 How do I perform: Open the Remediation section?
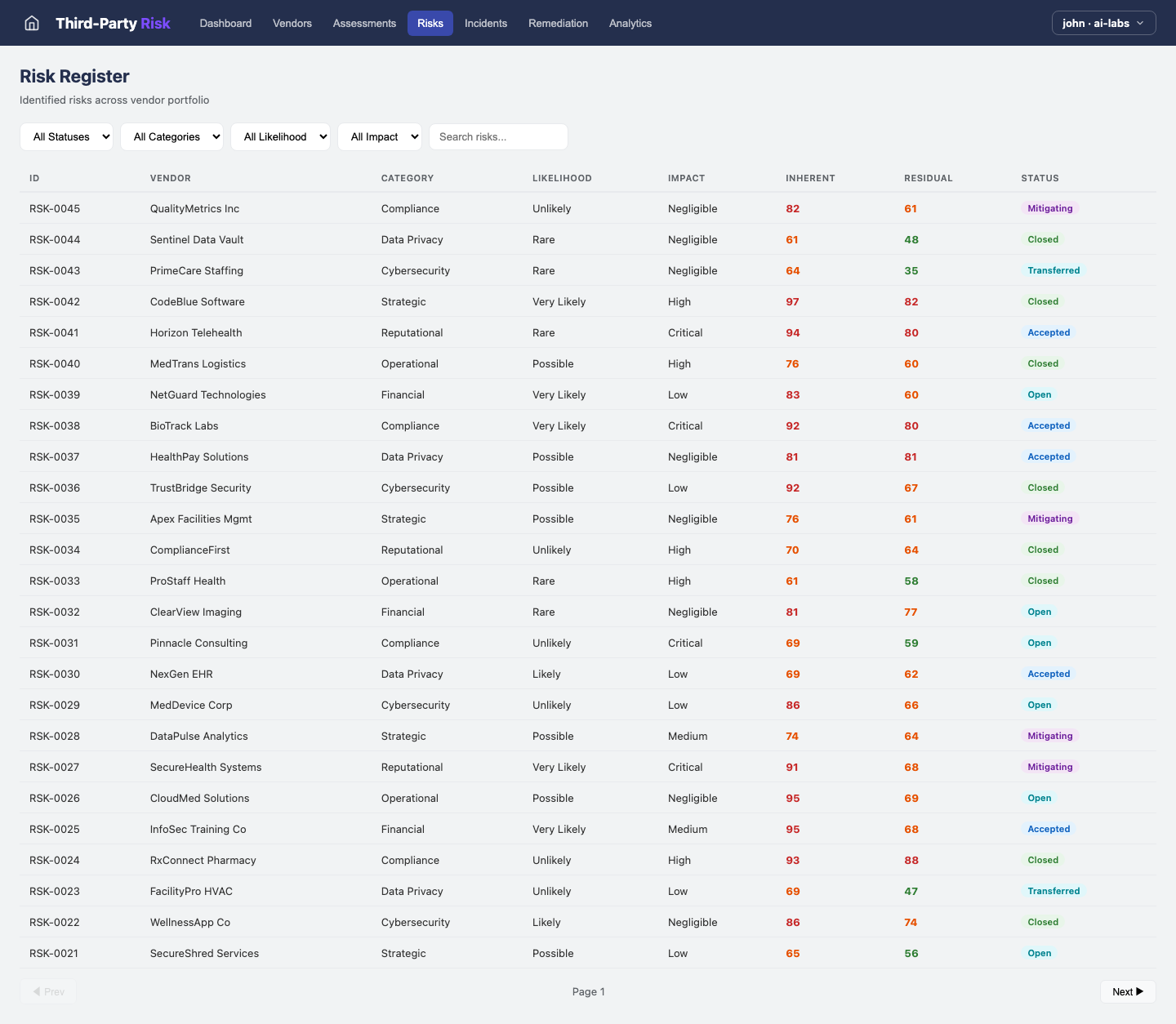tap(558, 23)
